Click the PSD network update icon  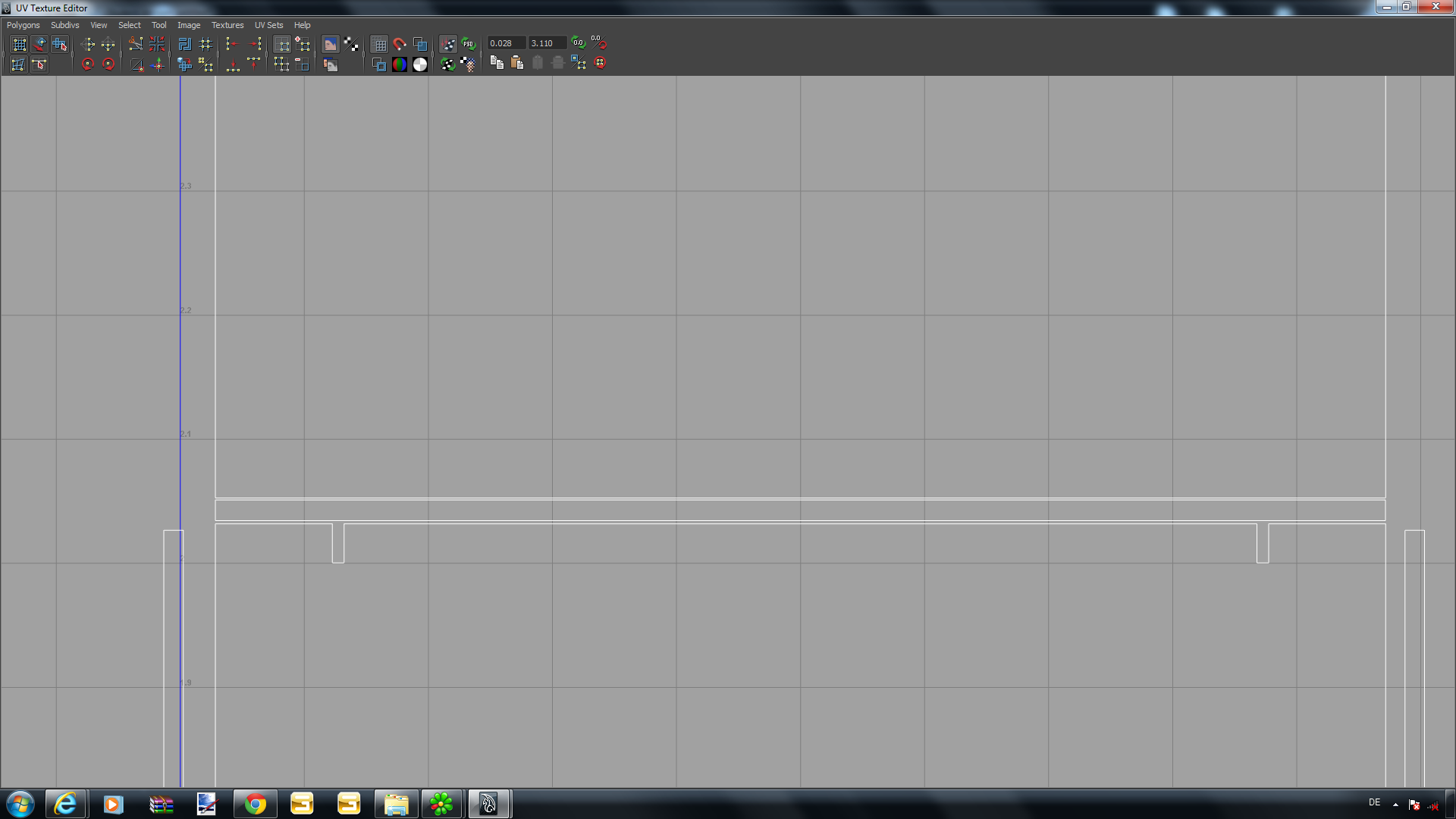[x=469, y=44]
